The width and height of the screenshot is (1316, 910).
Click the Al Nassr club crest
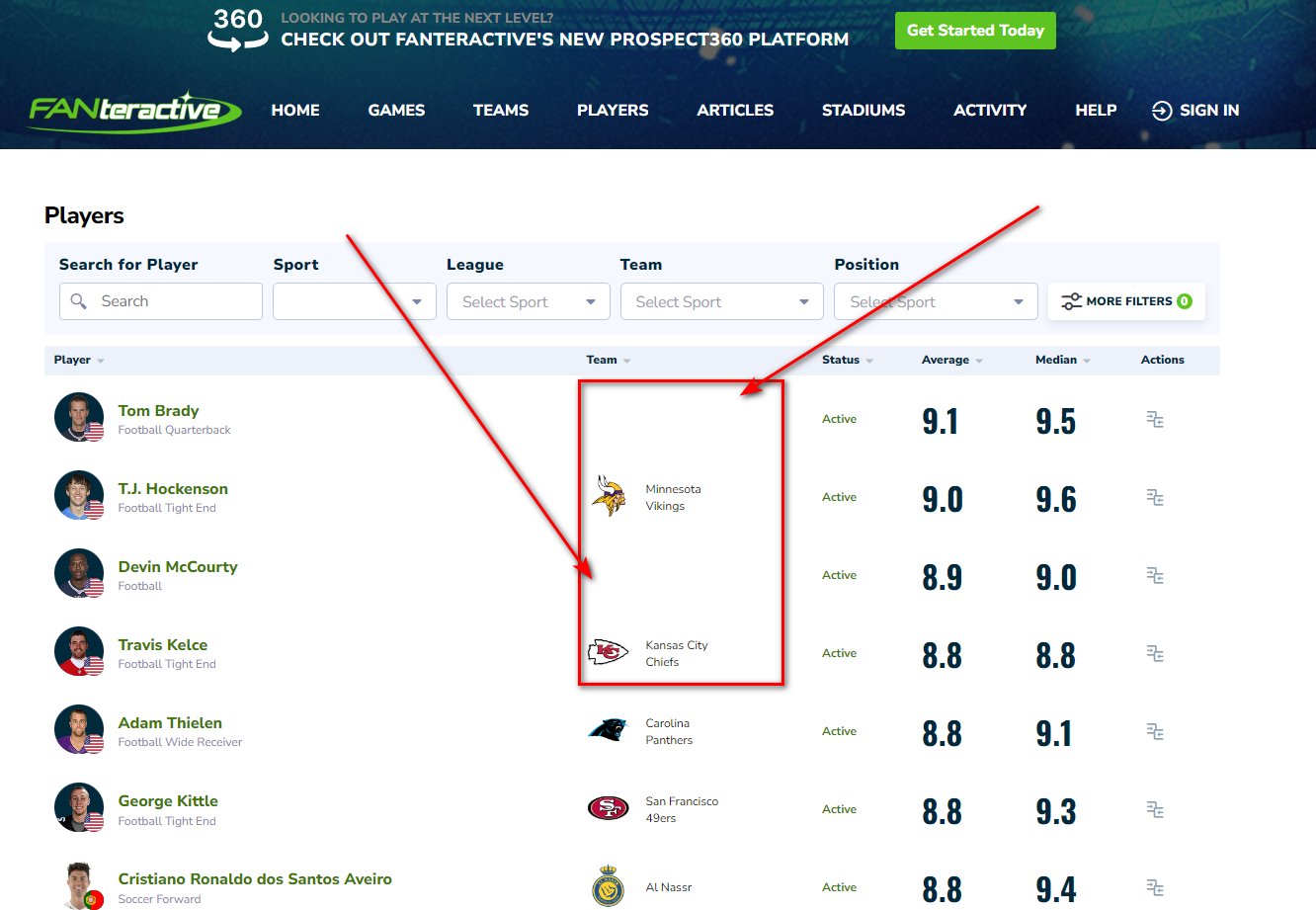(609, 886)
